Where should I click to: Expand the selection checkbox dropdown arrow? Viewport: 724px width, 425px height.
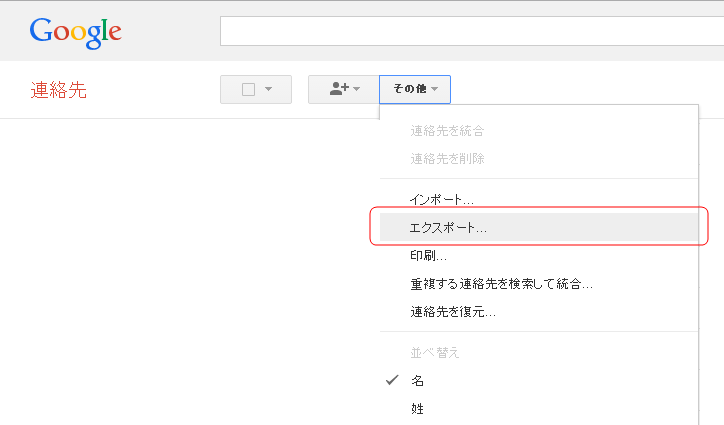(268, 89)
